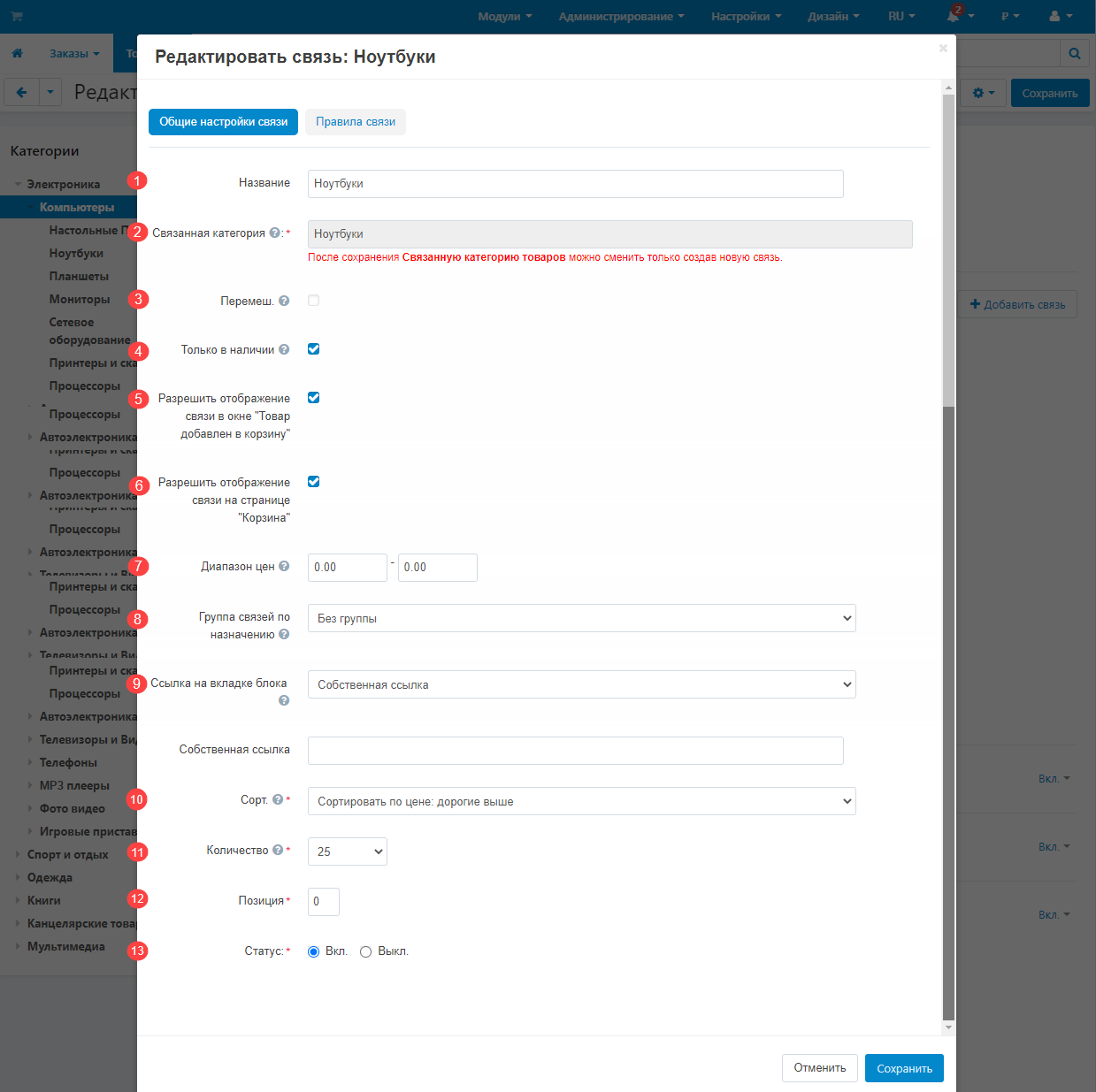Click help icon next to Связанная категория
The width and height of the screenshot is (1096, 1092).
coord(274,233)
